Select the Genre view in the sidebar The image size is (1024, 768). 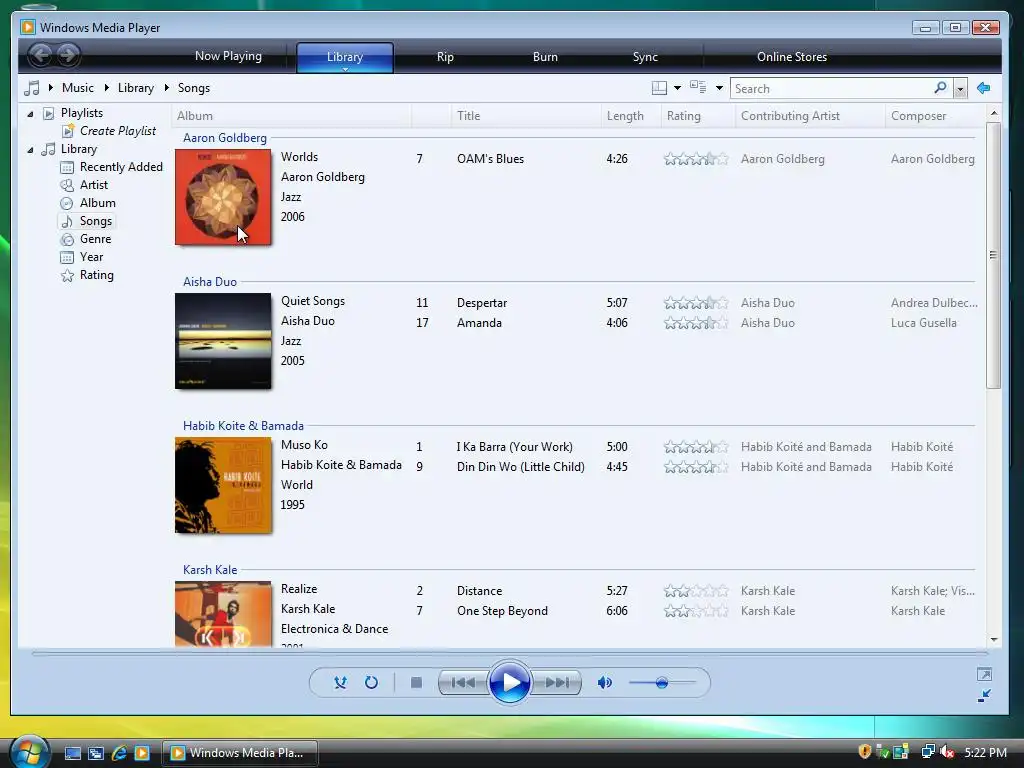coord(95,239)
